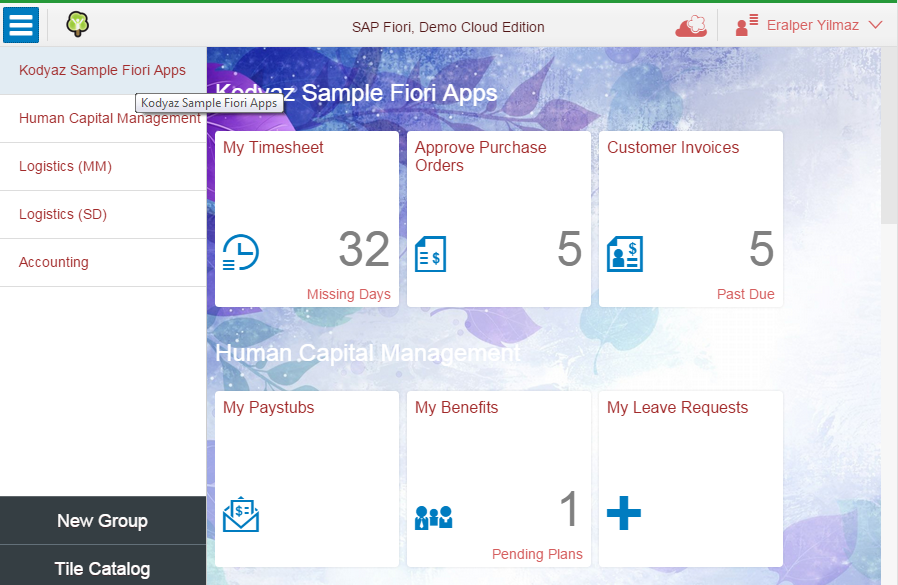This screenshot has height=585, width=898.
Task: Click the vertical scrollbar thumb
Action: (x=889, y=136)
